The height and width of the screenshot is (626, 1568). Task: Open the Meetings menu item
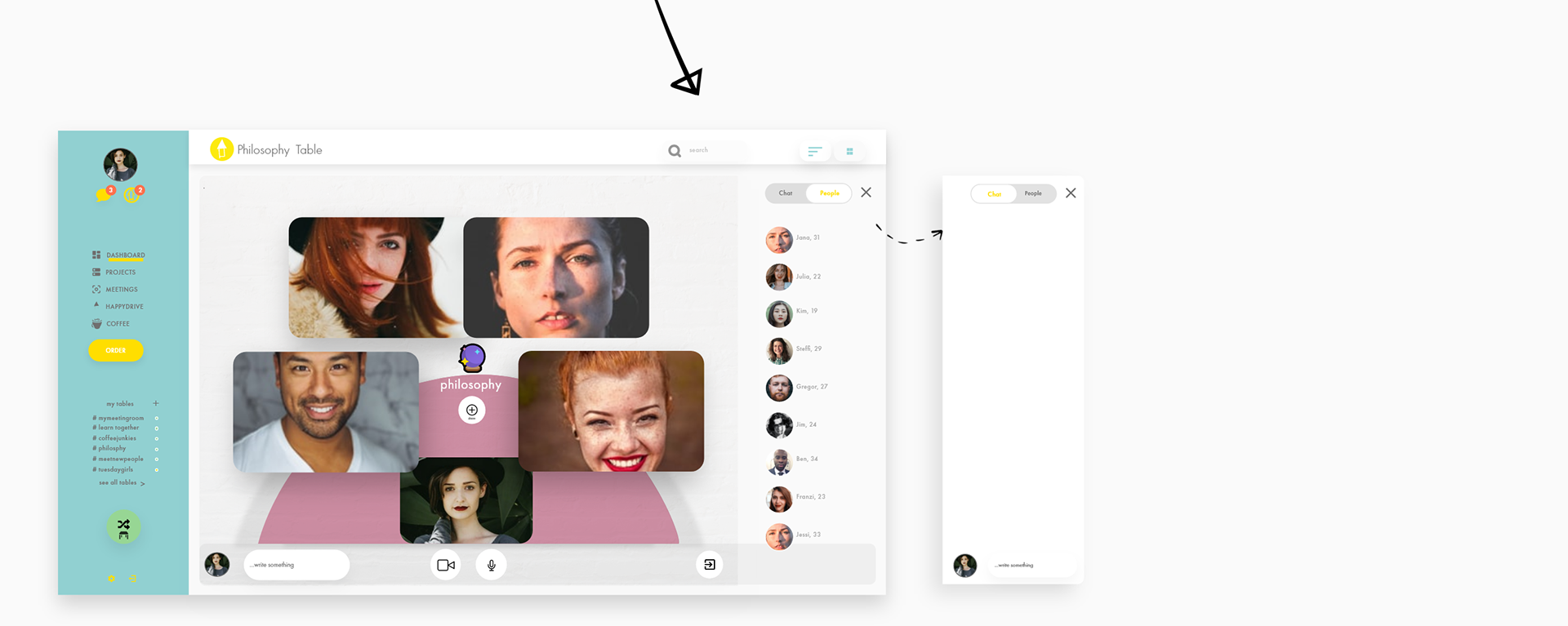pos(122,290)
